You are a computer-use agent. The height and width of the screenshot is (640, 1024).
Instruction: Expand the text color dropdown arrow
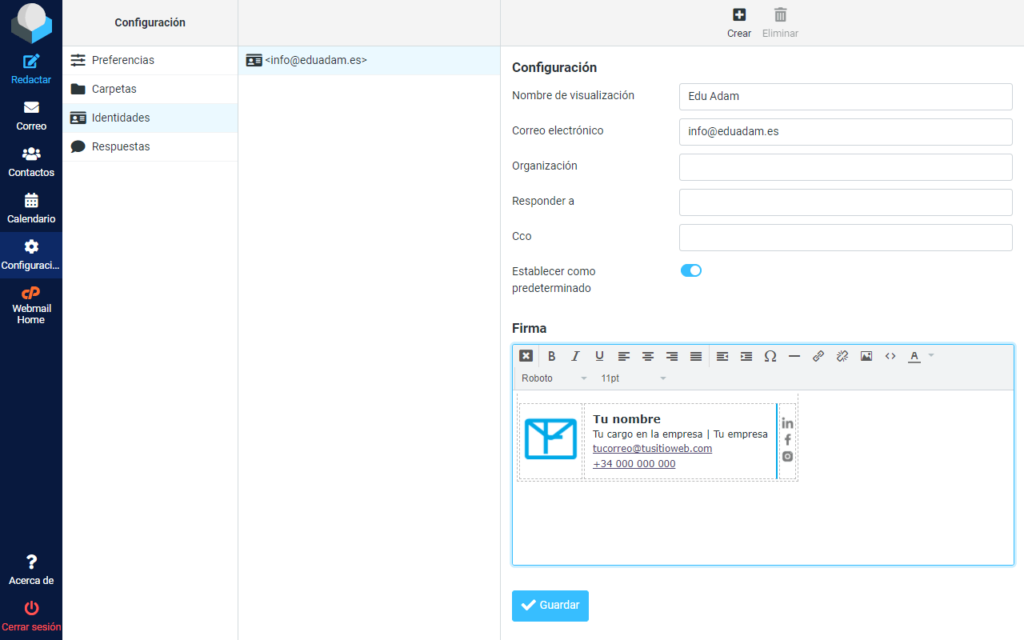click(x=931, y=356)
